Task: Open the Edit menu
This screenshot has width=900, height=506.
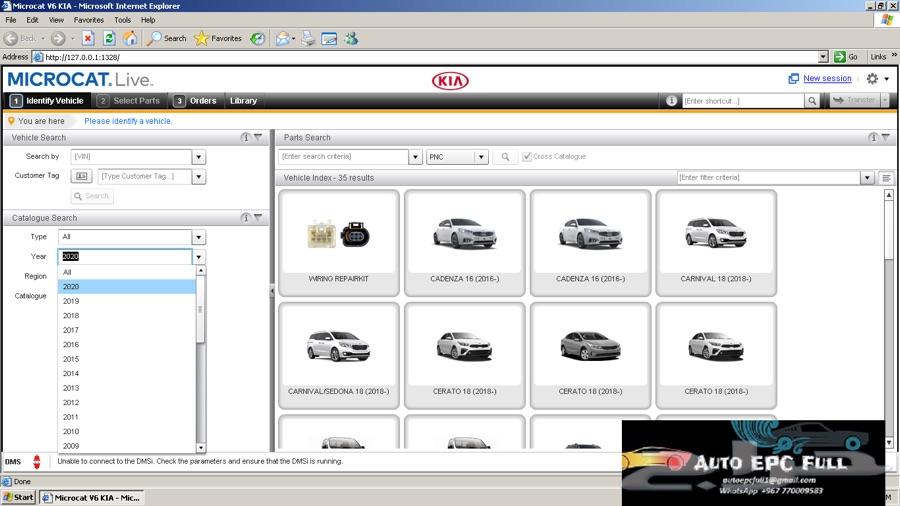Action: pos(32,20)
